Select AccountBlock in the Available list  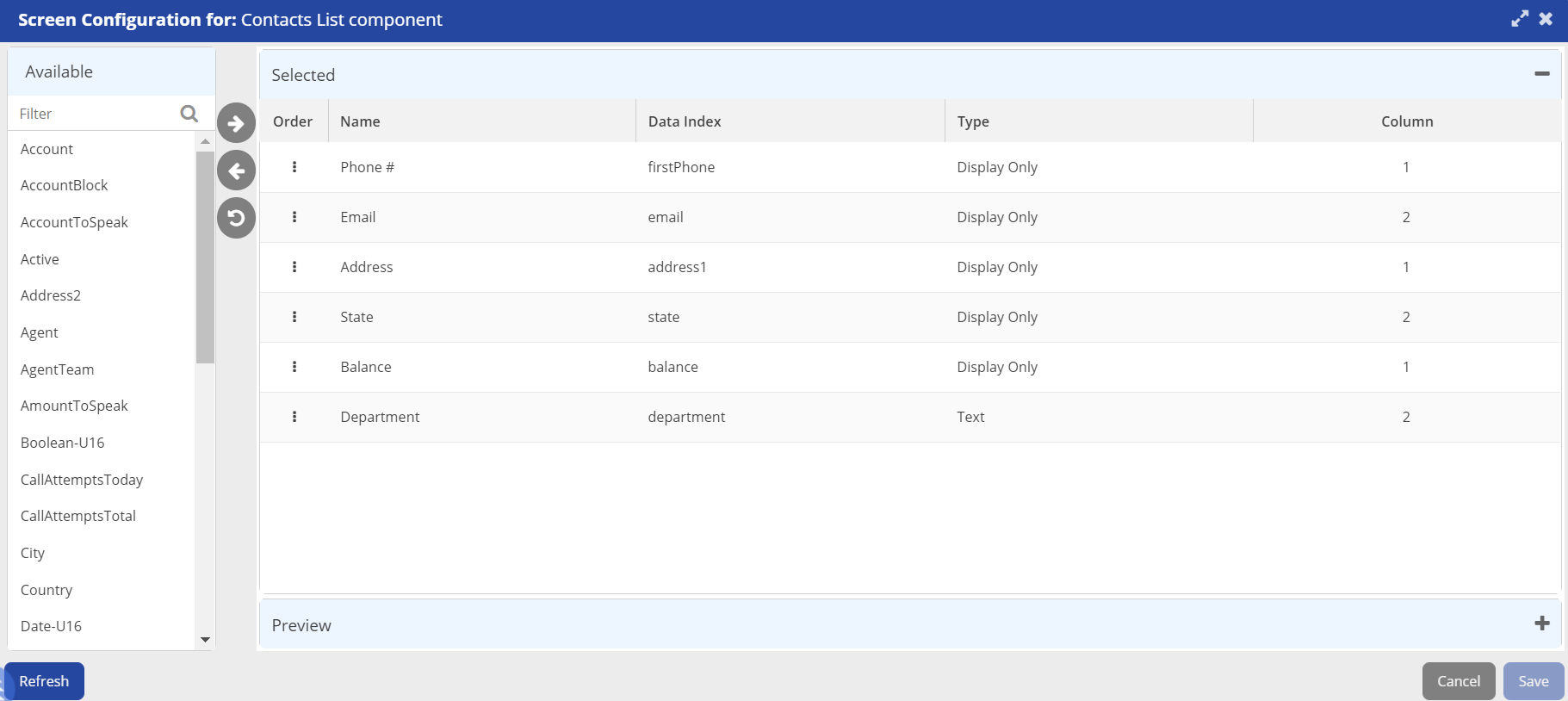[65, 185]
